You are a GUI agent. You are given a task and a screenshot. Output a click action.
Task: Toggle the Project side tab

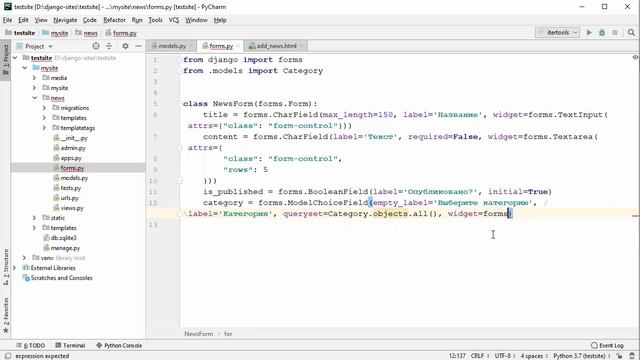point(5,59)
